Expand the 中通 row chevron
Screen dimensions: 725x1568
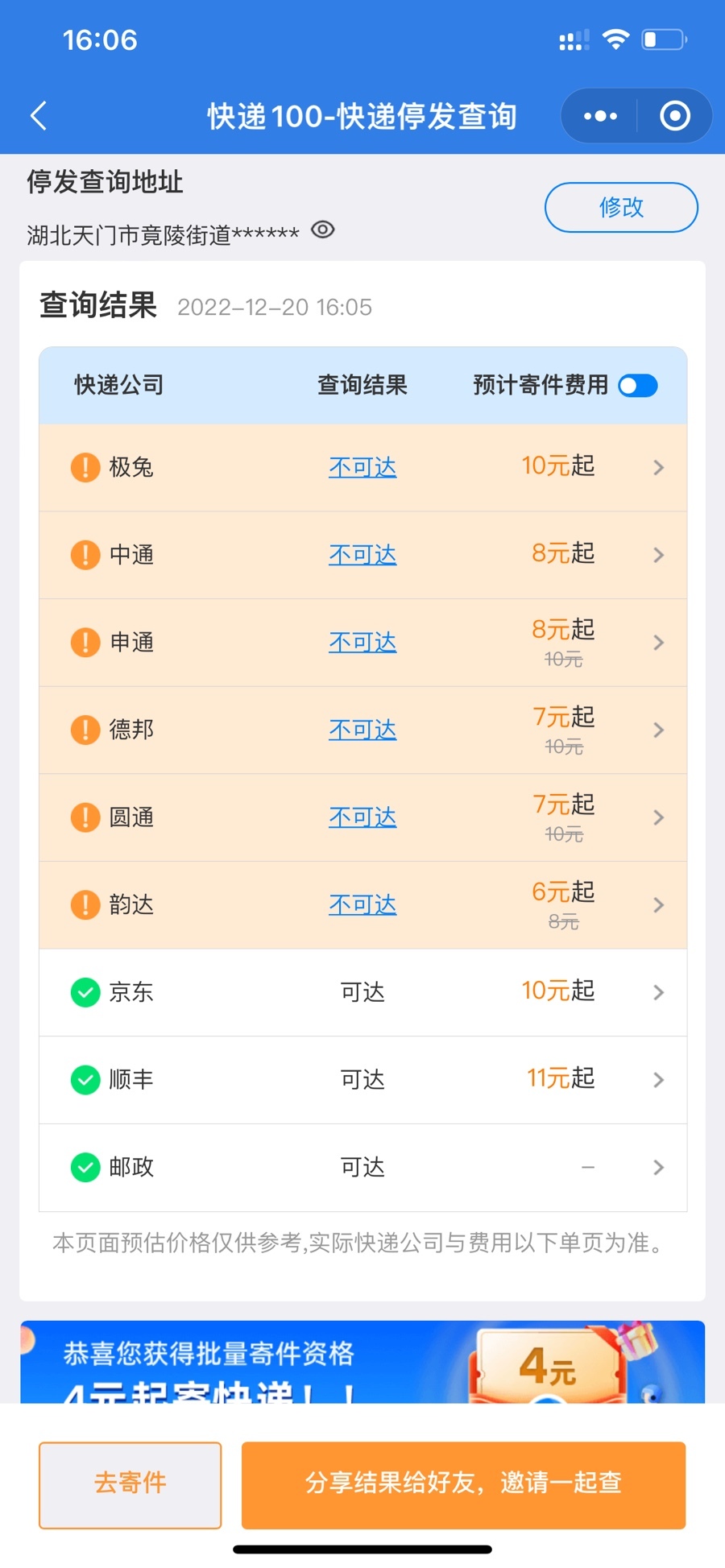coord(658,555)
